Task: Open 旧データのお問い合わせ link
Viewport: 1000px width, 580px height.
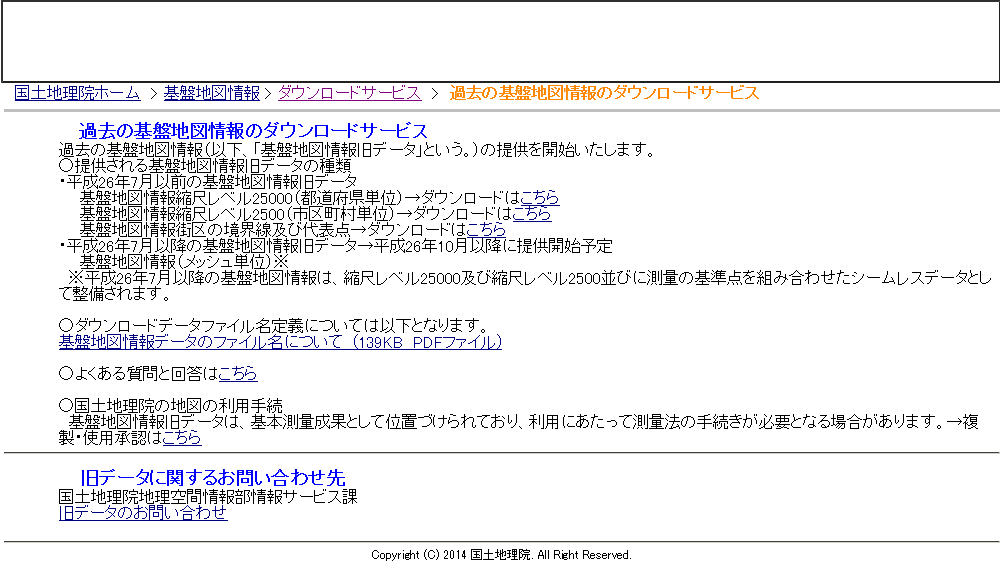Action: [x=143, y=512]
